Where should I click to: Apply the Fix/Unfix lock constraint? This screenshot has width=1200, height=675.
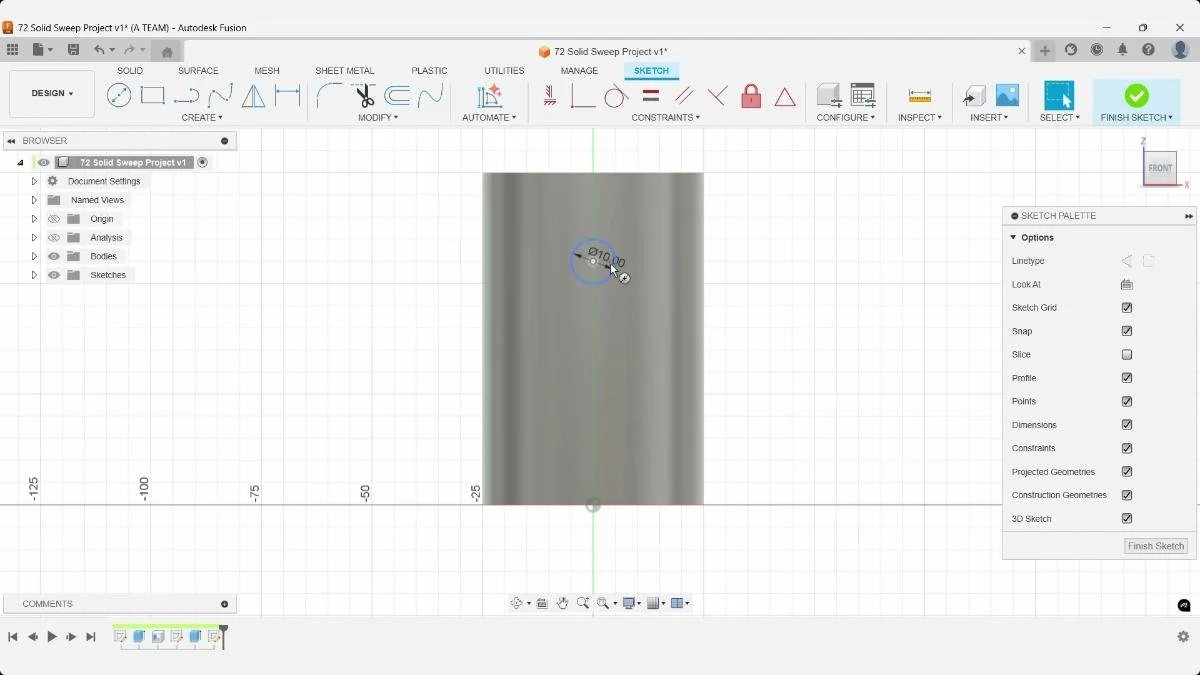(751, 96)
